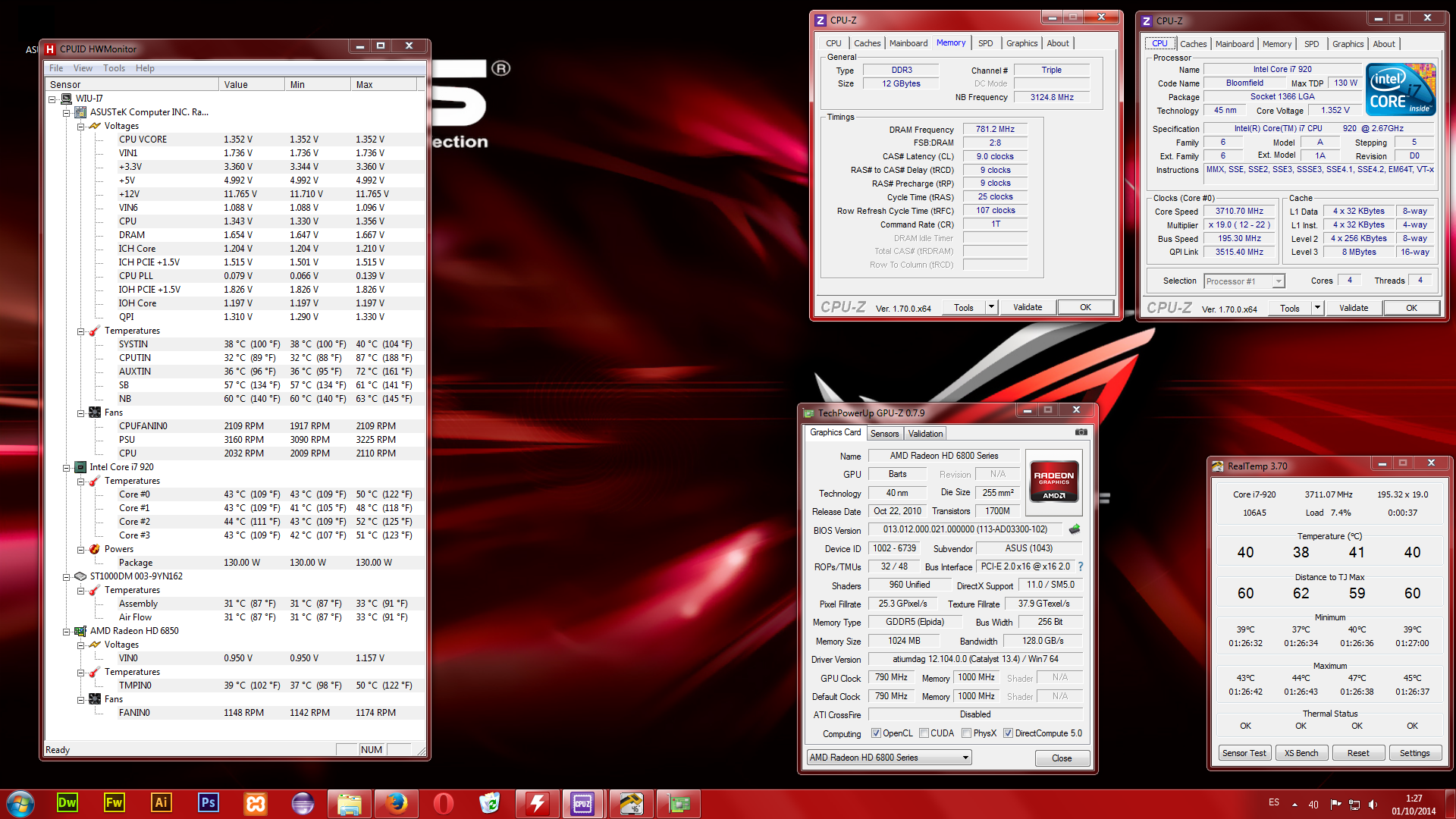1456x819 pixels.
Task: Launch Illustrator from taskbar
Action: (x=162, y=803)
